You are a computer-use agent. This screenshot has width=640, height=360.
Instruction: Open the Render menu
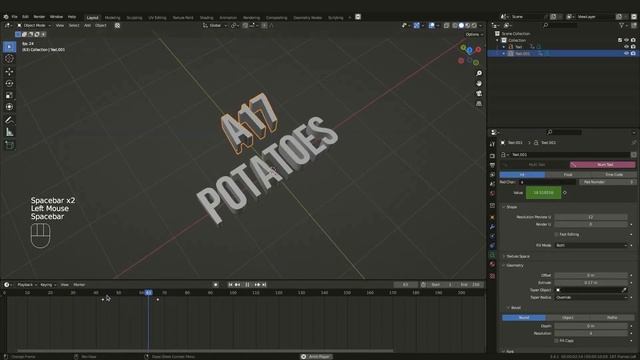[39, 17]
